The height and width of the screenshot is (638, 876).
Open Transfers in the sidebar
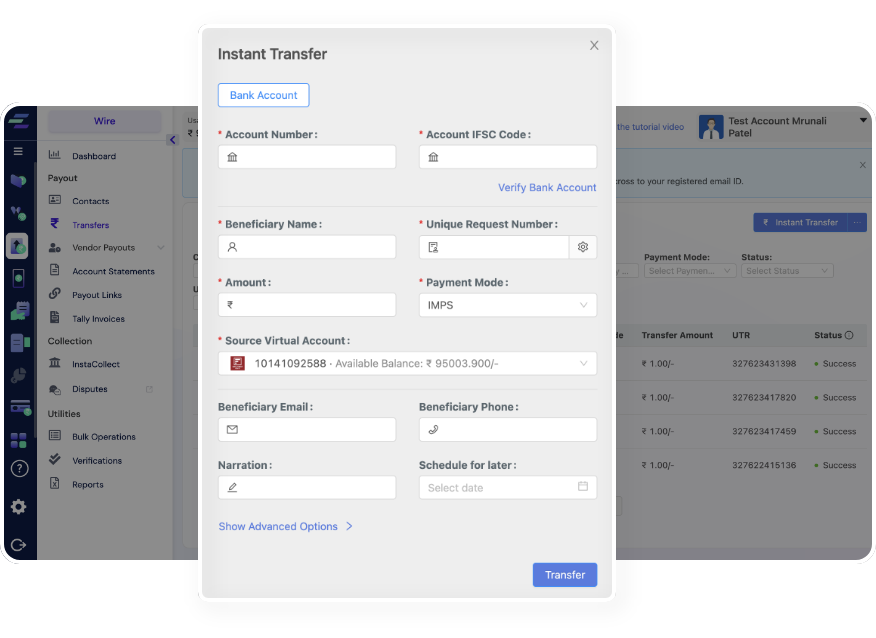(90, 225)
